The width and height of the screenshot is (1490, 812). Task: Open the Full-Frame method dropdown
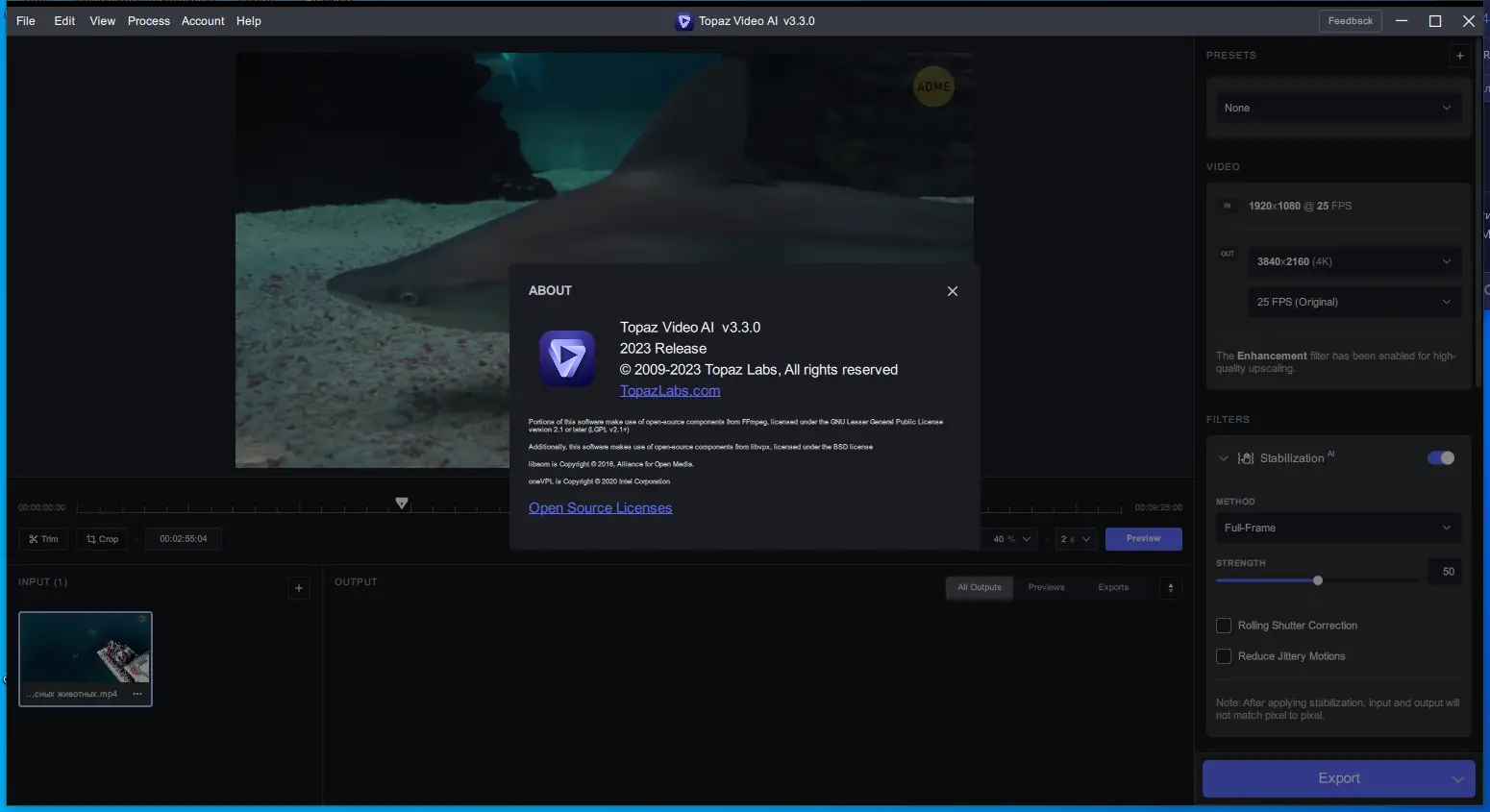pyautogui.click(x=1338, y=528)
